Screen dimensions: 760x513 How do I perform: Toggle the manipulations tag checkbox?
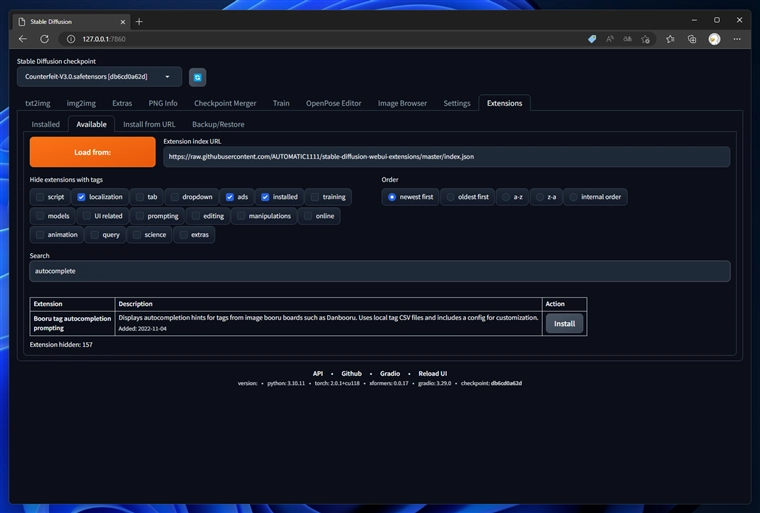click(x=241, y=216)
